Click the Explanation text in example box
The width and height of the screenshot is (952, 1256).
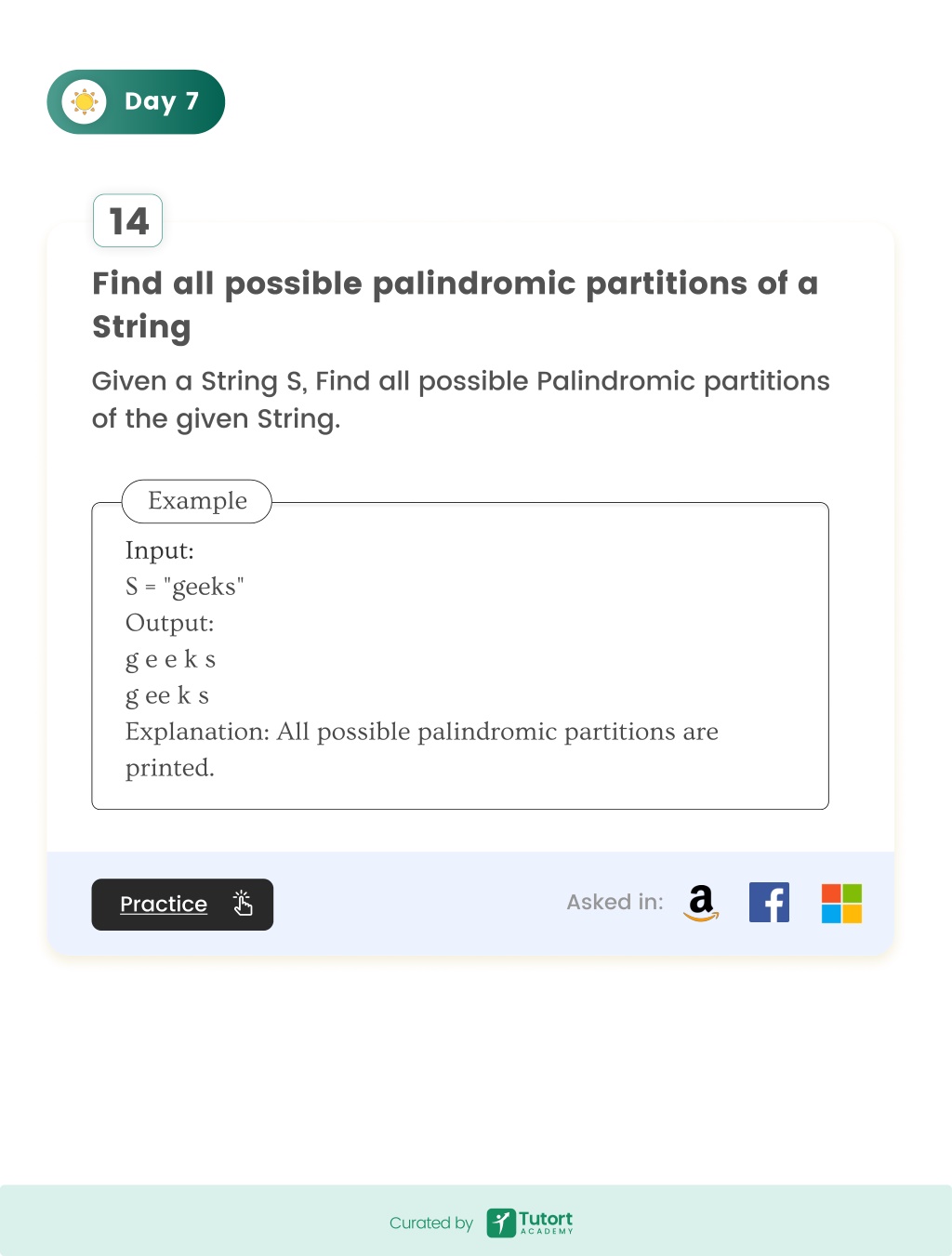[x=422, y=749]
